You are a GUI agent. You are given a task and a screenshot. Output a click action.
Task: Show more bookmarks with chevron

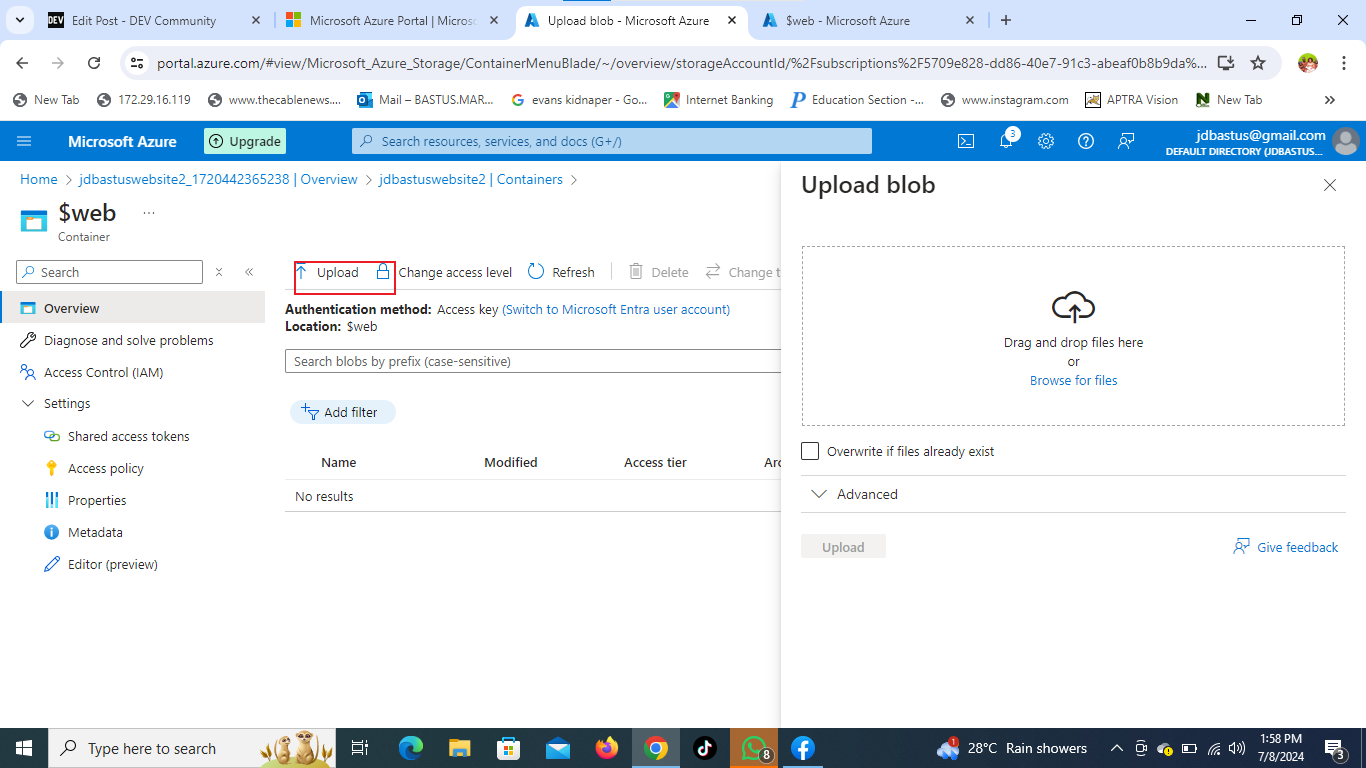point(1330,100)
